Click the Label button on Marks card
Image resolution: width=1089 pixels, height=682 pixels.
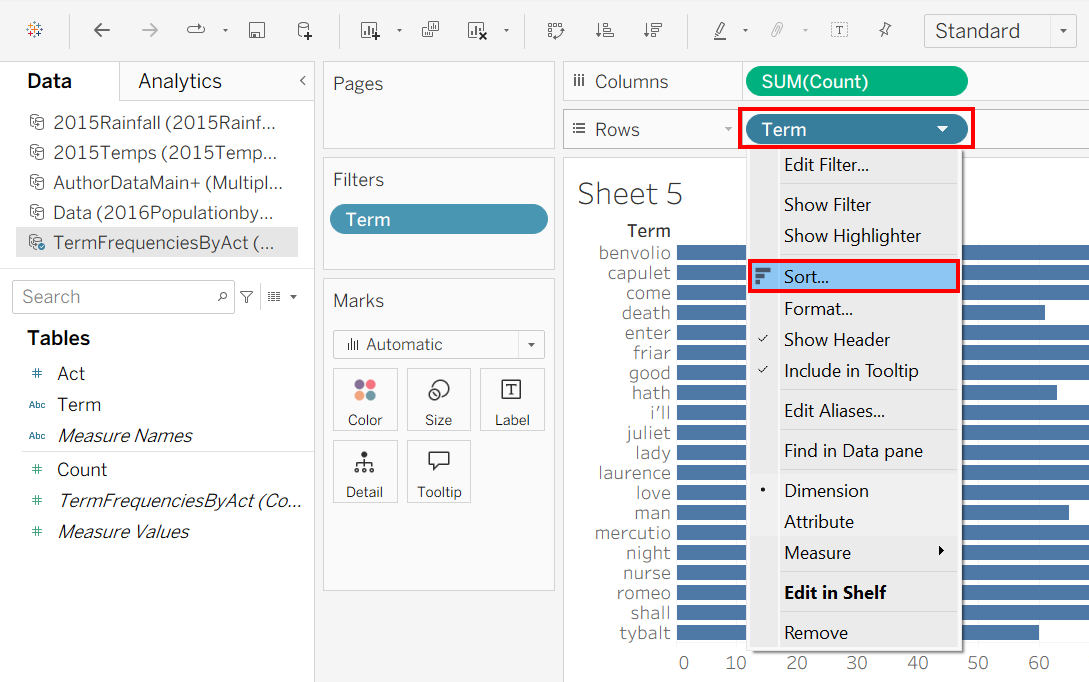click(512, 399)
